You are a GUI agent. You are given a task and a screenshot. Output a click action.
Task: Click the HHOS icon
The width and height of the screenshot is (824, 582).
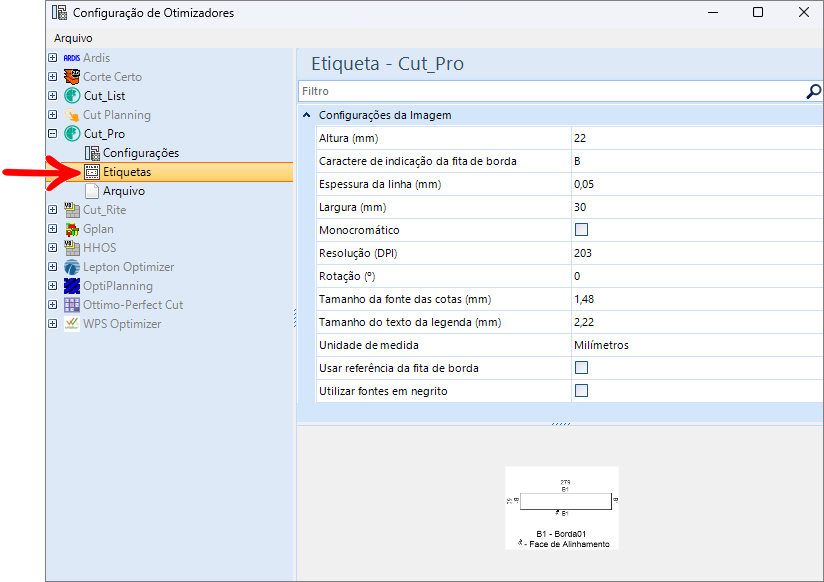[71, 248]
